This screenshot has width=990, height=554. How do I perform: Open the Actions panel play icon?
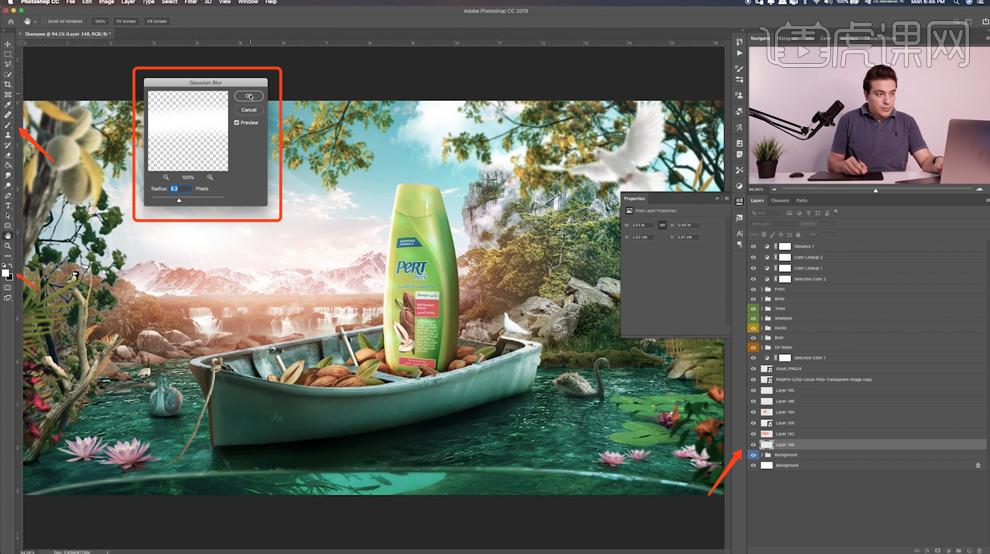click(739, 53)
